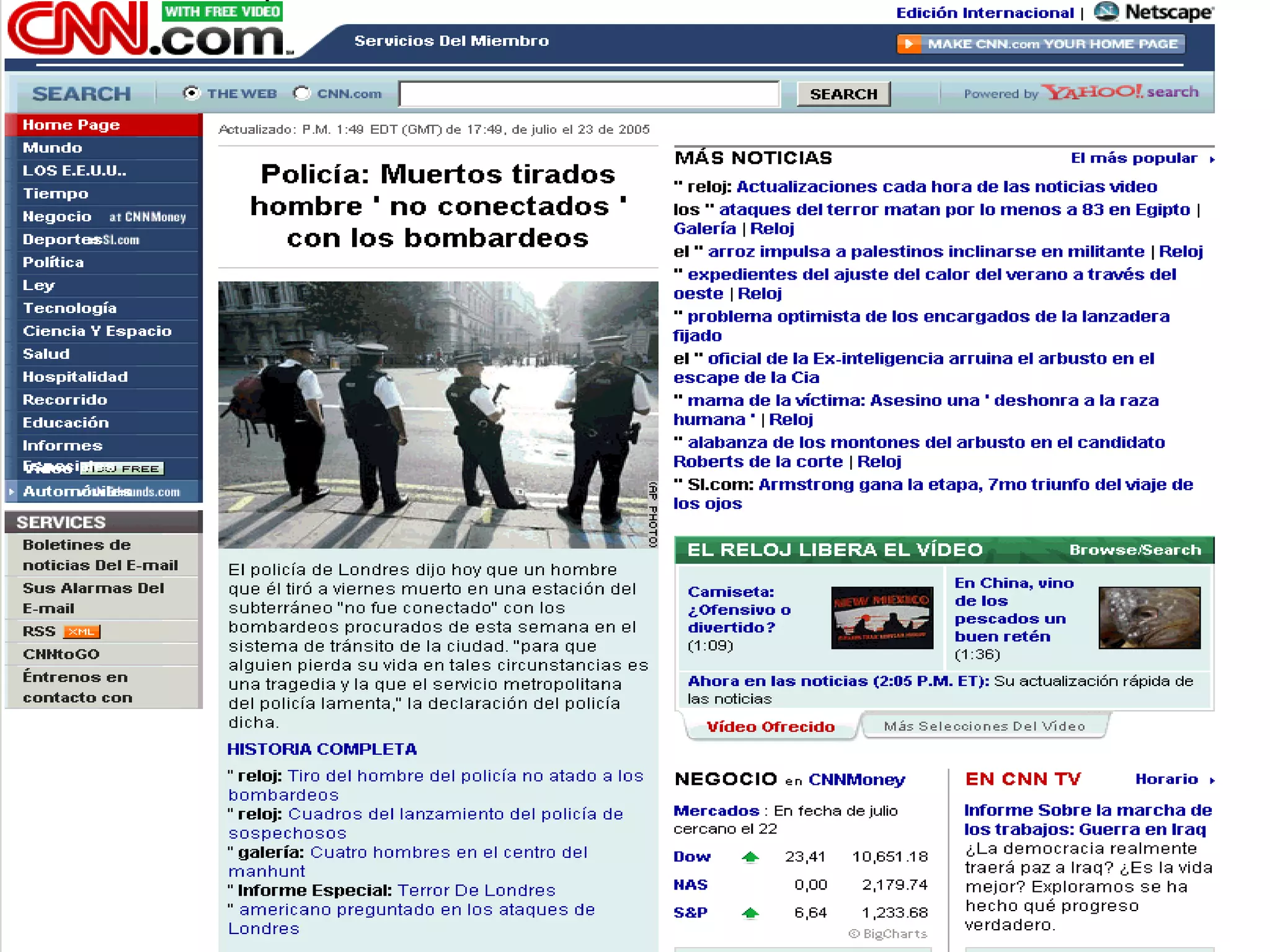Open americano preguntado en los ataques link
1270x952 pixels.
pos(412,919)
